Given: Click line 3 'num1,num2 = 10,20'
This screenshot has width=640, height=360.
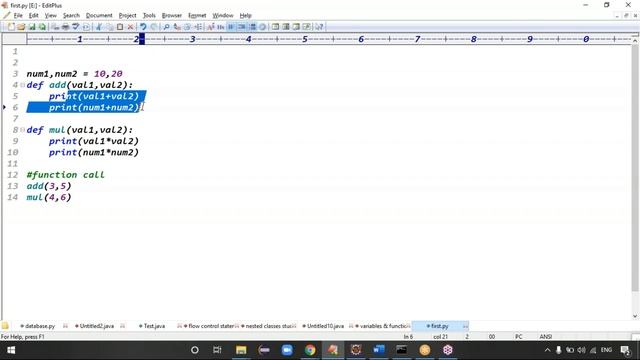Looking at the screenshot, I should pos(74,74).
